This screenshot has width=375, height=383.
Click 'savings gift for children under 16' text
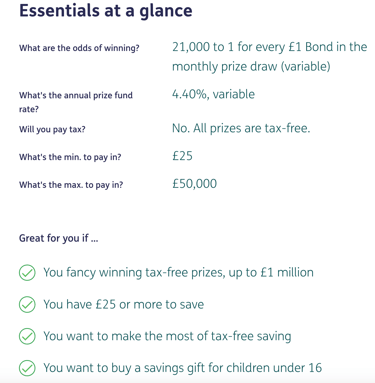pyautogui.click(x=233, y=368)
